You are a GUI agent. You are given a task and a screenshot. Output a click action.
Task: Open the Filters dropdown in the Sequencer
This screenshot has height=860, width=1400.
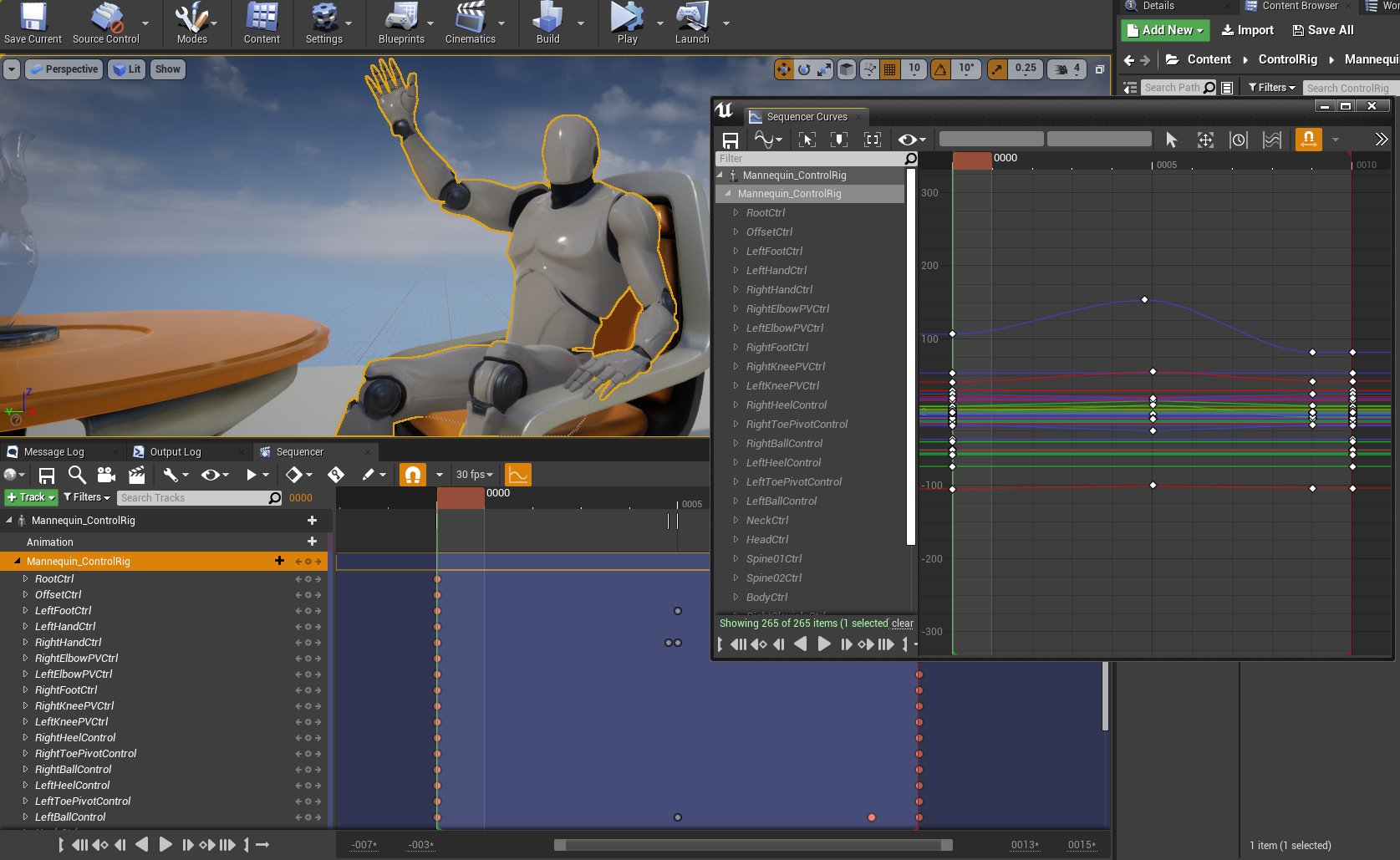85,496
